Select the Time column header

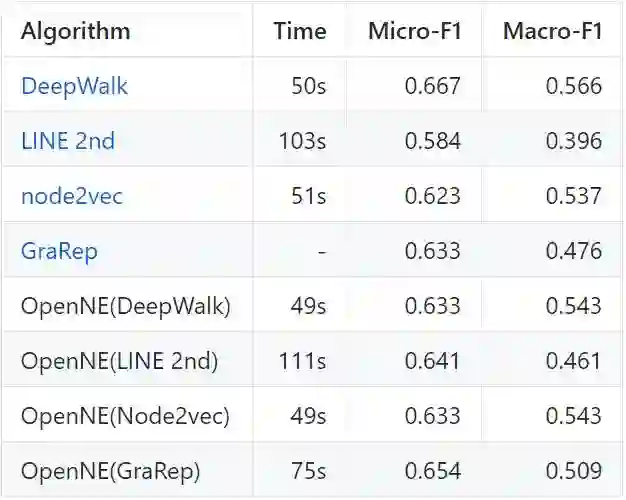[x=300, y=31]
